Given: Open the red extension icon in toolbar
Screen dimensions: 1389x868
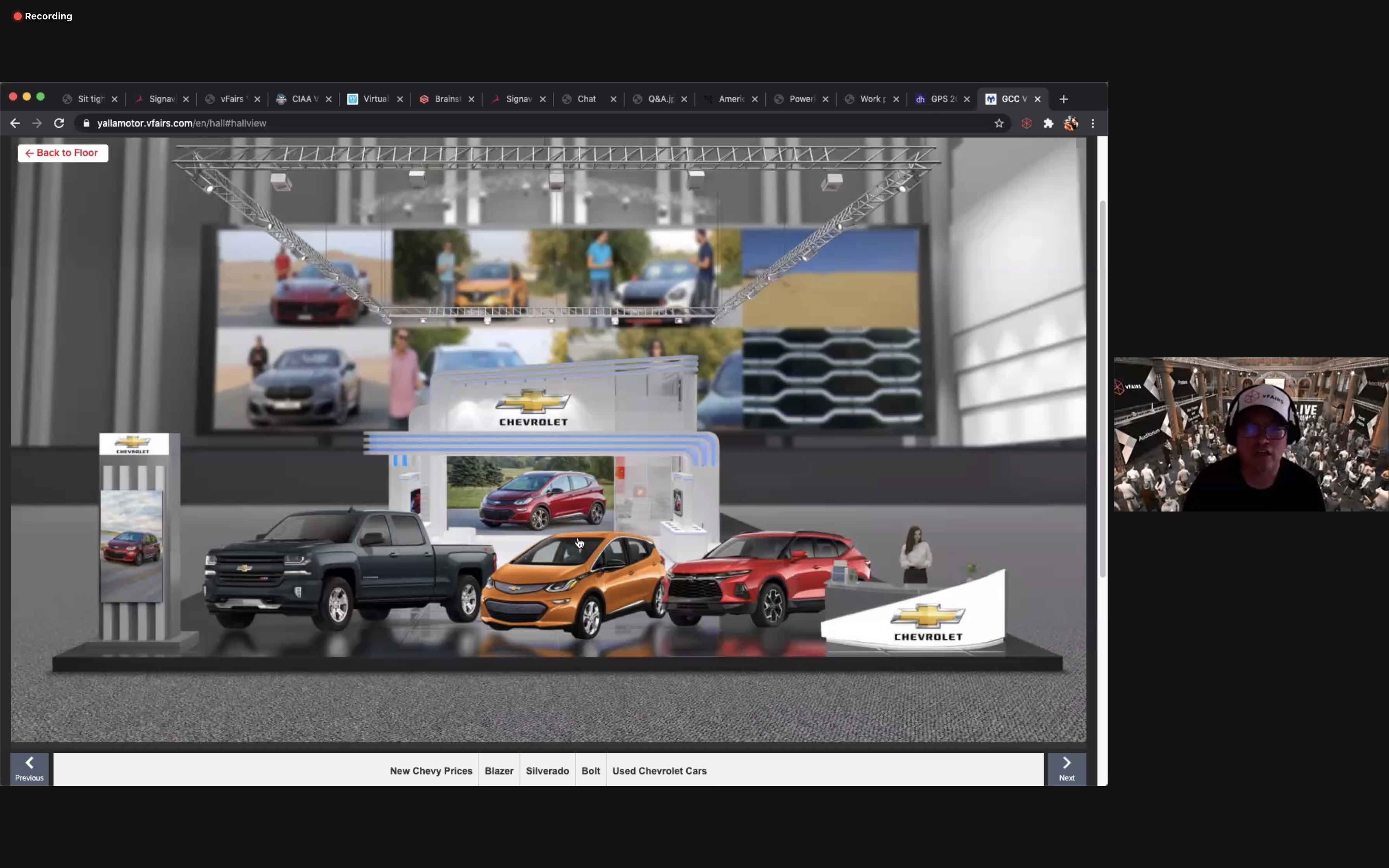Looking at the screenshot, I should pos(1026,124).
